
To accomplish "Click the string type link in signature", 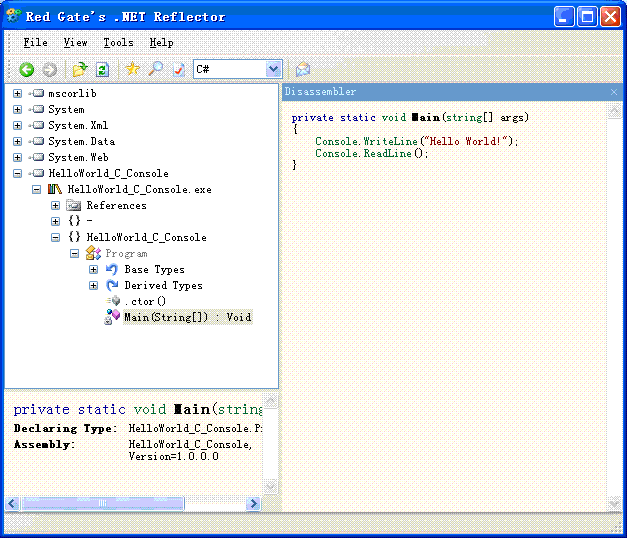I will pyautogui.click(x=463, y=117).
